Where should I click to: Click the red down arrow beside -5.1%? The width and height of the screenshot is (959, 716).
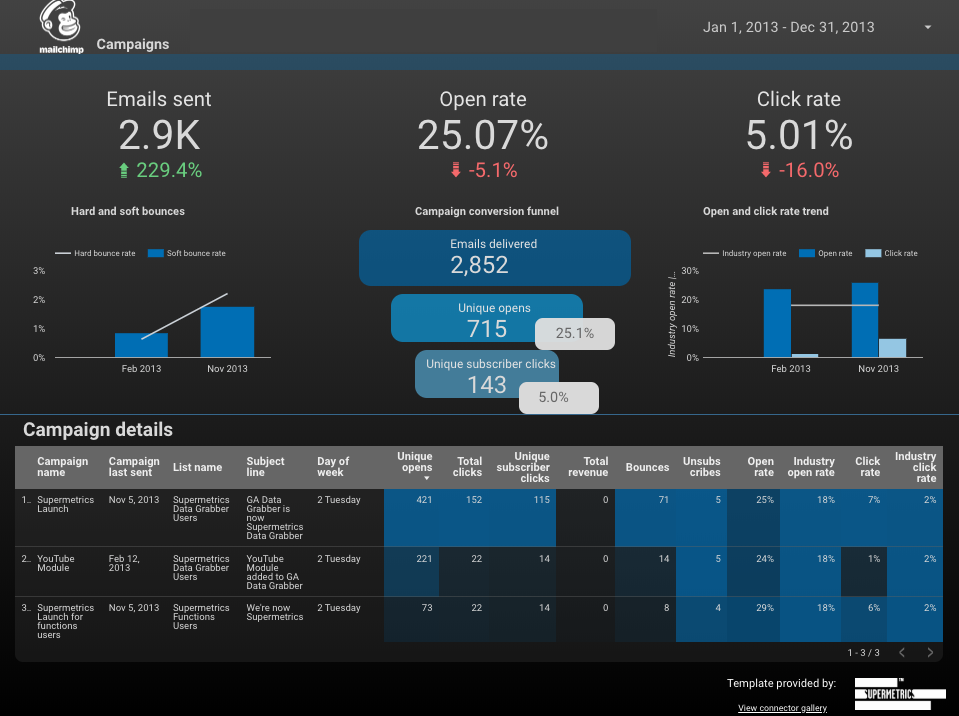coord(456,170)
